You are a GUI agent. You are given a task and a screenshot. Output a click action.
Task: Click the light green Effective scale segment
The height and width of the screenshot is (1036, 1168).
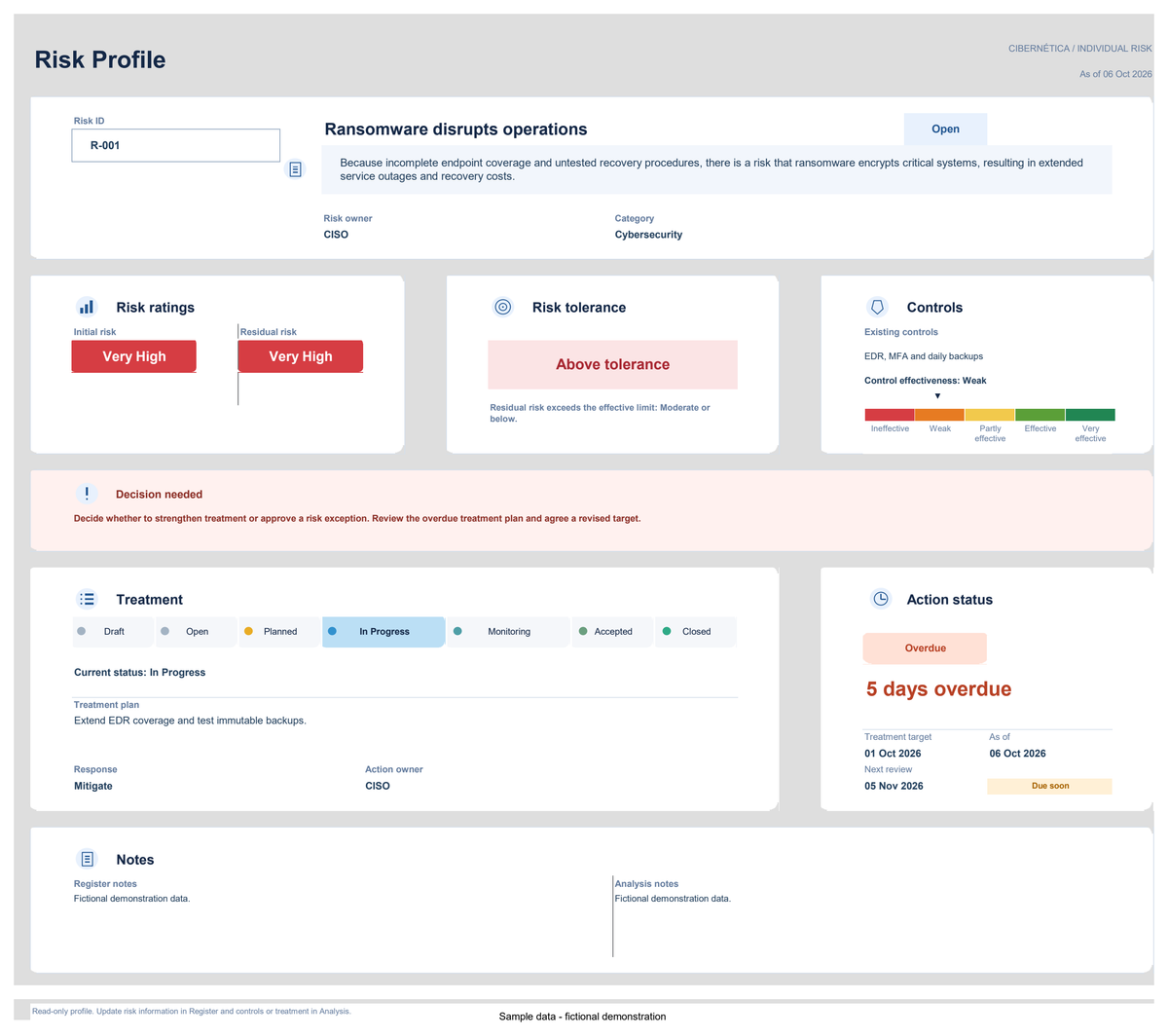click(x=1040, y=415)
